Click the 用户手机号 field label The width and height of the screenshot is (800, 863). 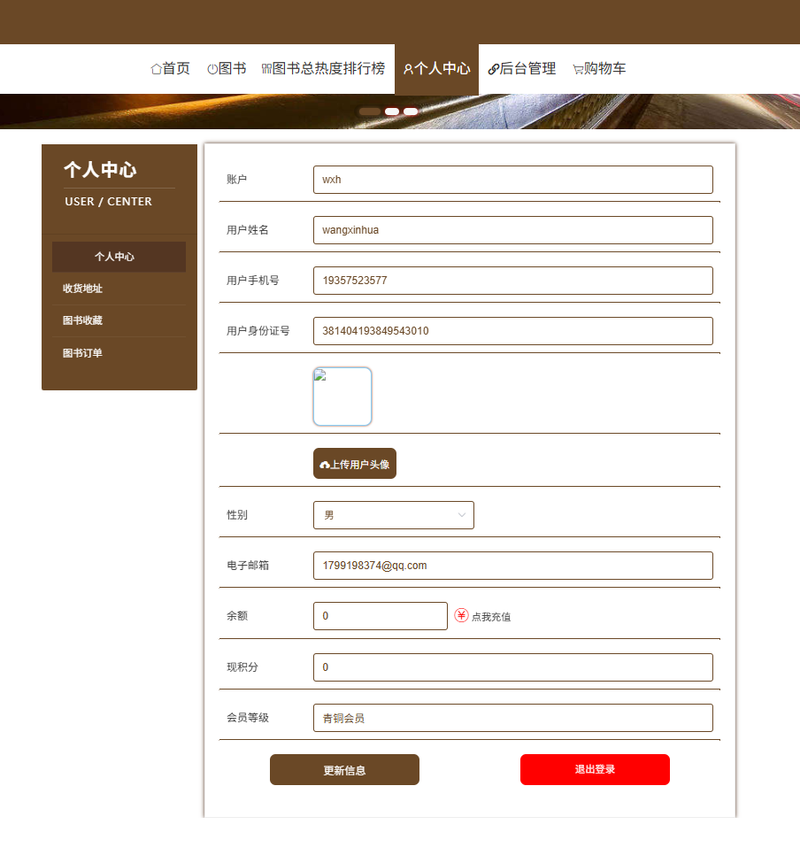(253, 281)
